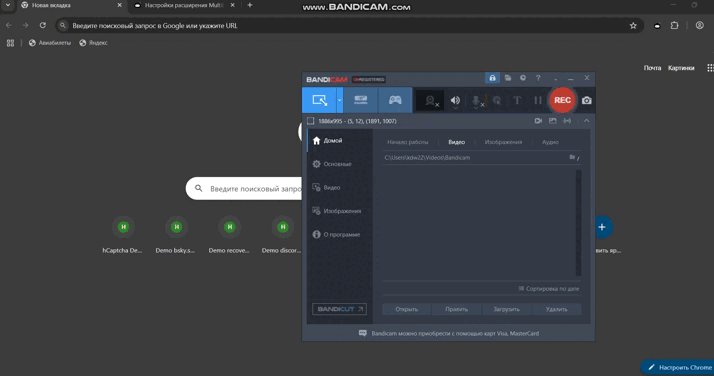
Task: Switch to Начало работы tab
Action: (x=408, y=142)
